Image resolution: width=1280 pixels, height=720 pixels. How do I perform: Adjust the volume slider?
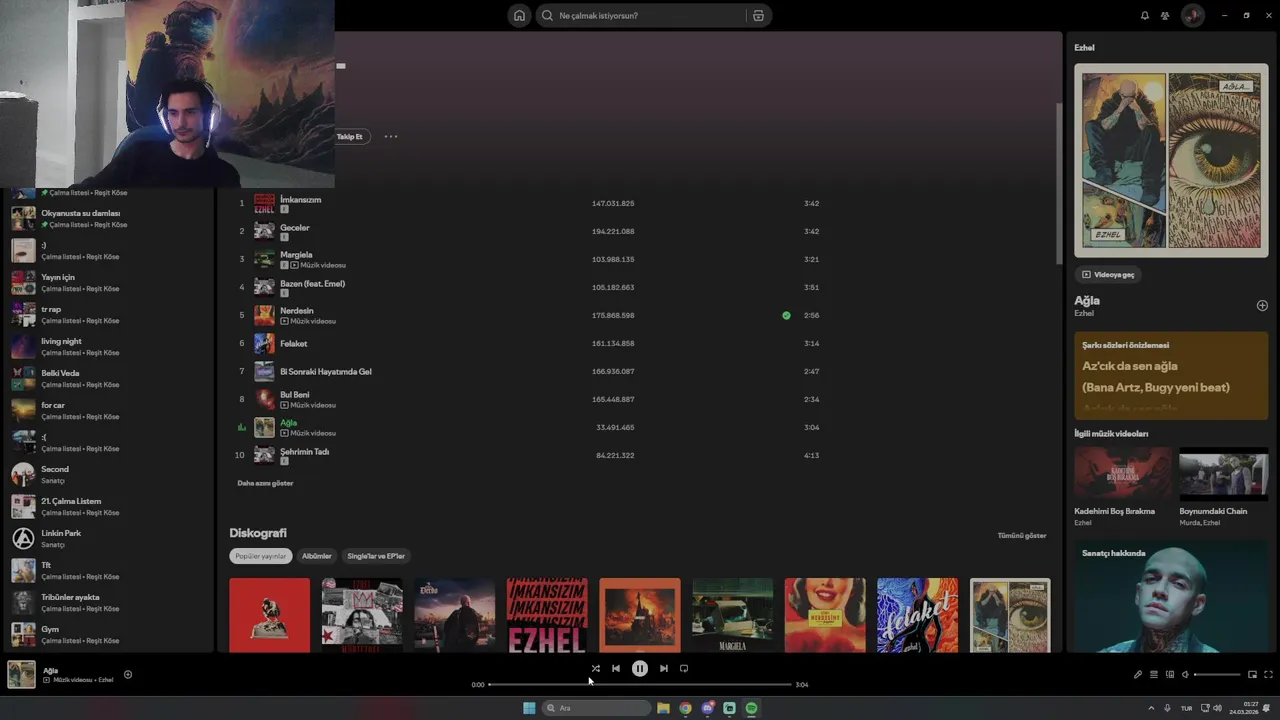point(1217,675)
